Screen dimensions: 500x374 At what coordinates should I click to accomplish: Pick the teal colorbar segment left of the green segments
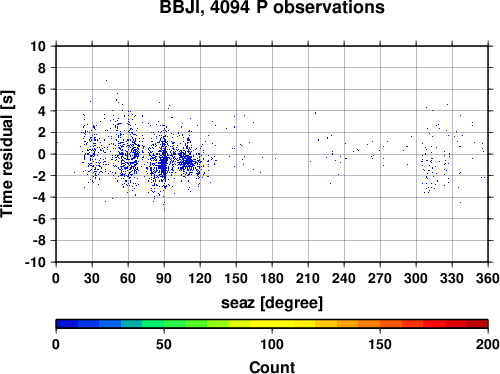point(132,324)
